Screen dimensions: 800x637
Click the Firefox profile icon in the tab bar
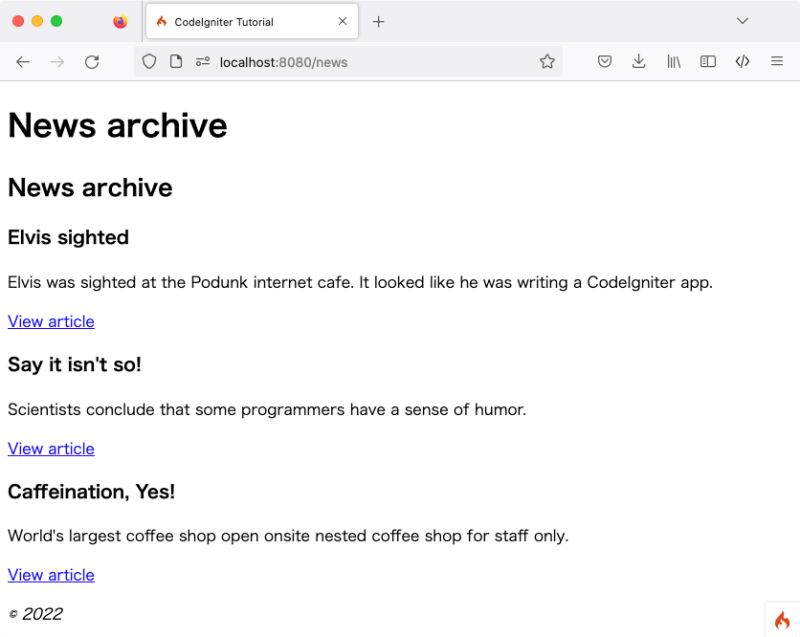[120, 21]
